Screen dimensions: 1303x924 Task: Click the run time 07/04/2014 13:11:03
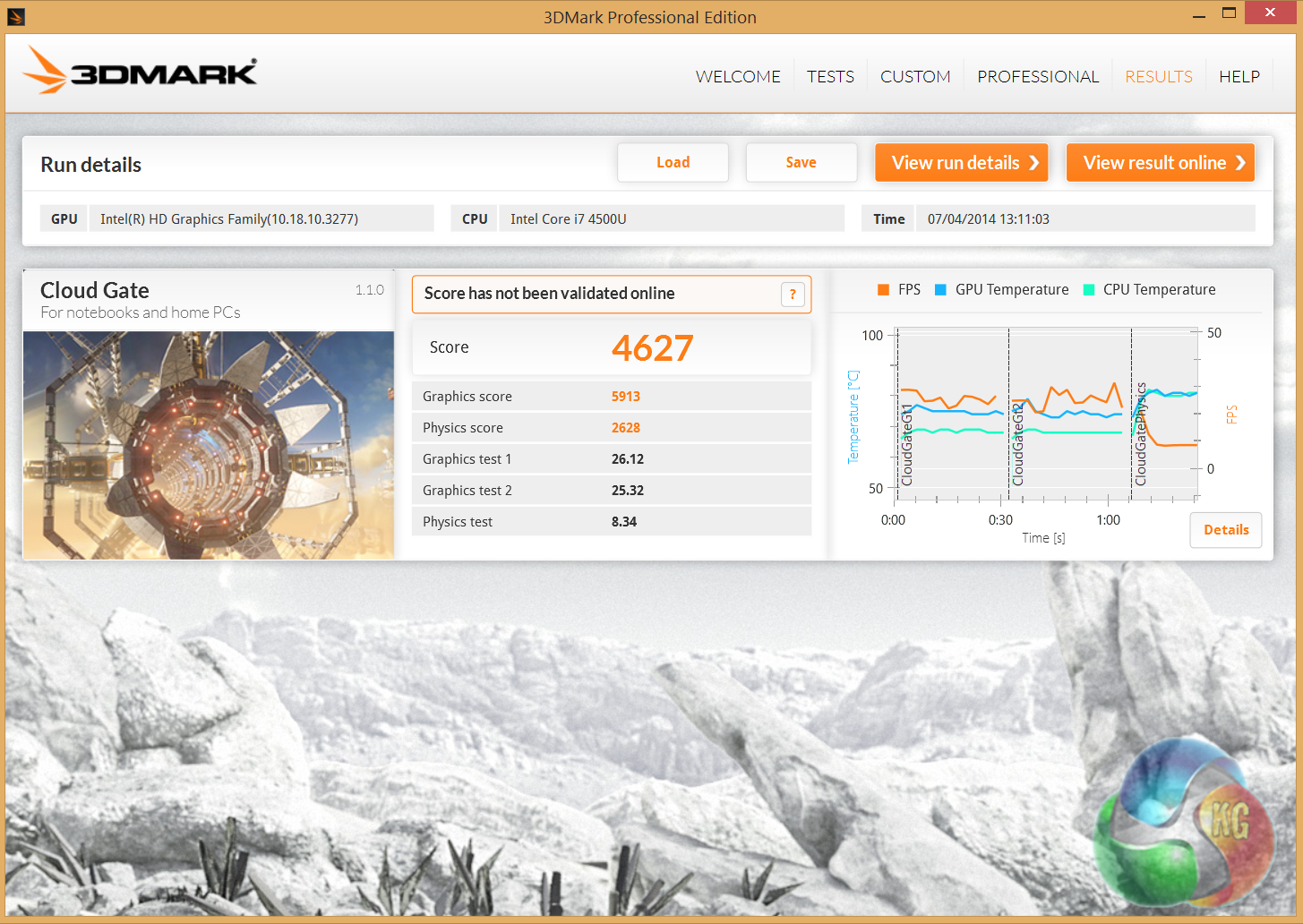(x=989, y=219)
